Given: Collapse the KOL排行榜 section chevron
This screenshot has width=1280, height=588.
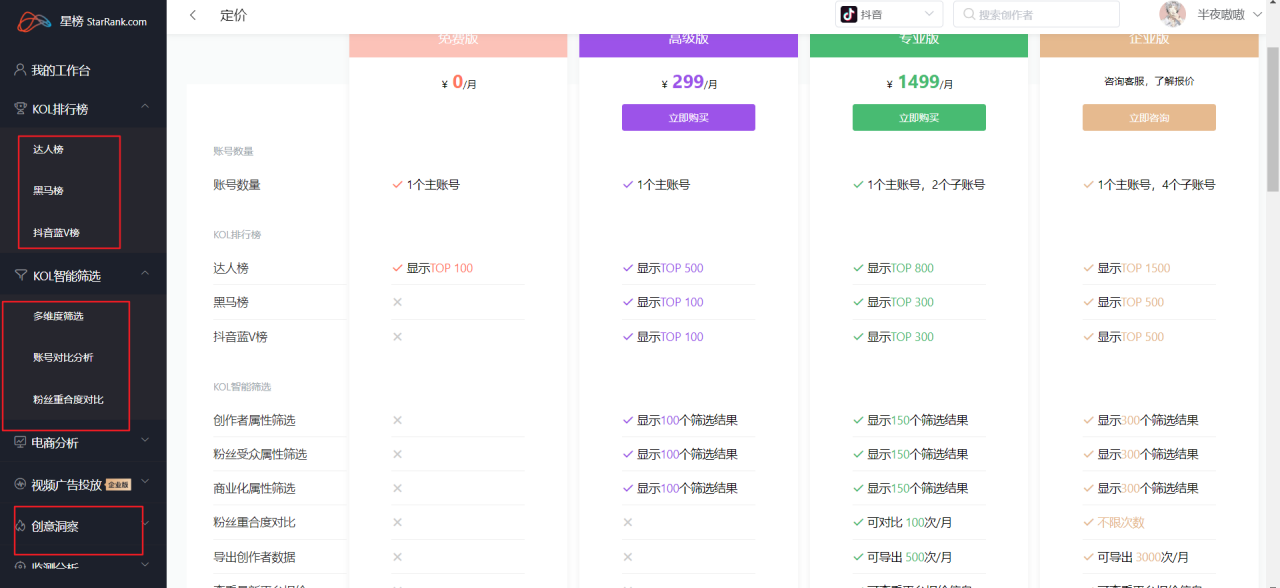Looking at the screenshot, I should 144,107.
